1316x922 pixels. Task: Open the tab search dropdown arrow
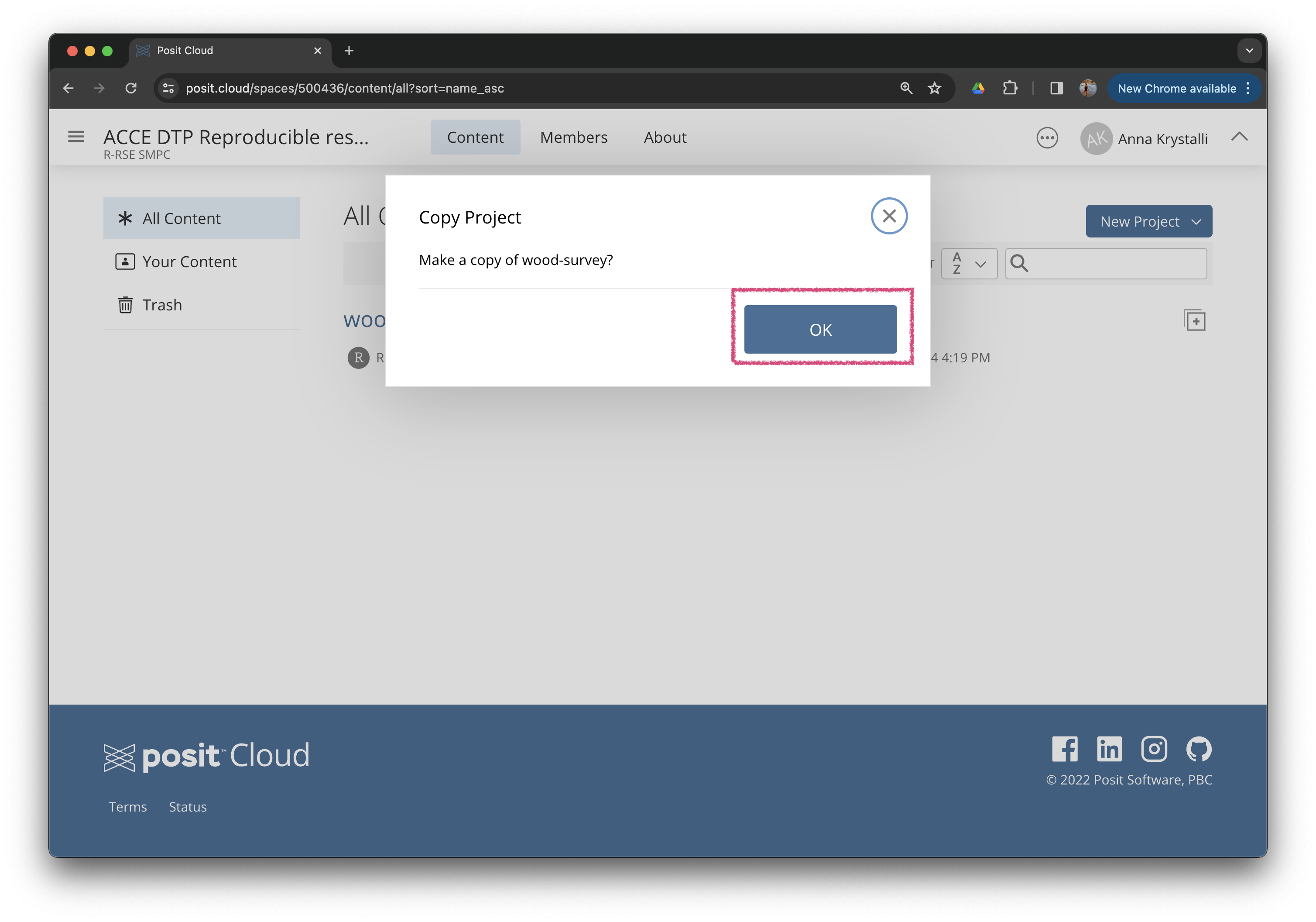tap(1249, 51)
